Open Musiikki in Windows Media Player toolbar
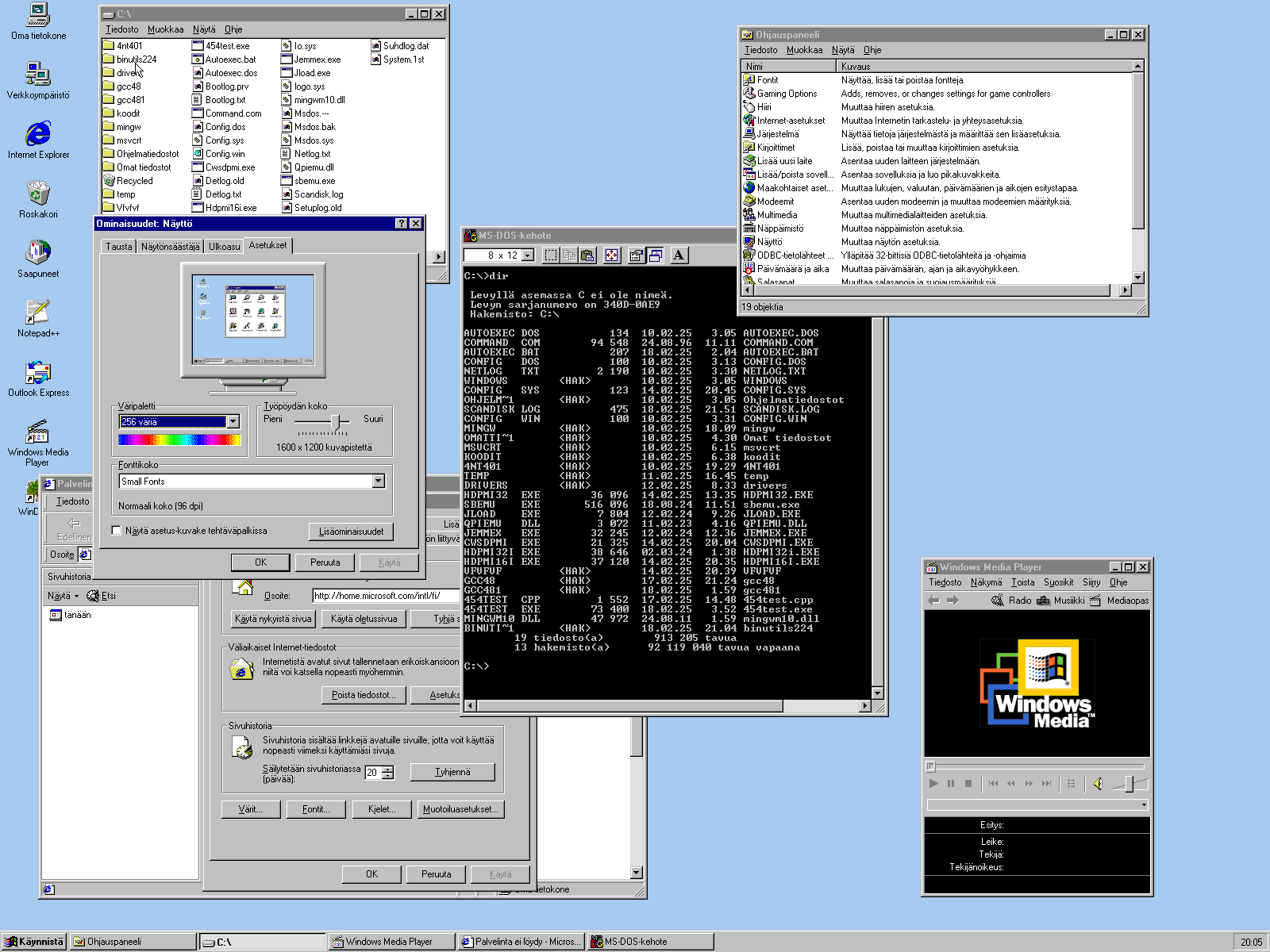The height and width of the screenshot is (952, 1270). tap(1060, 601)
